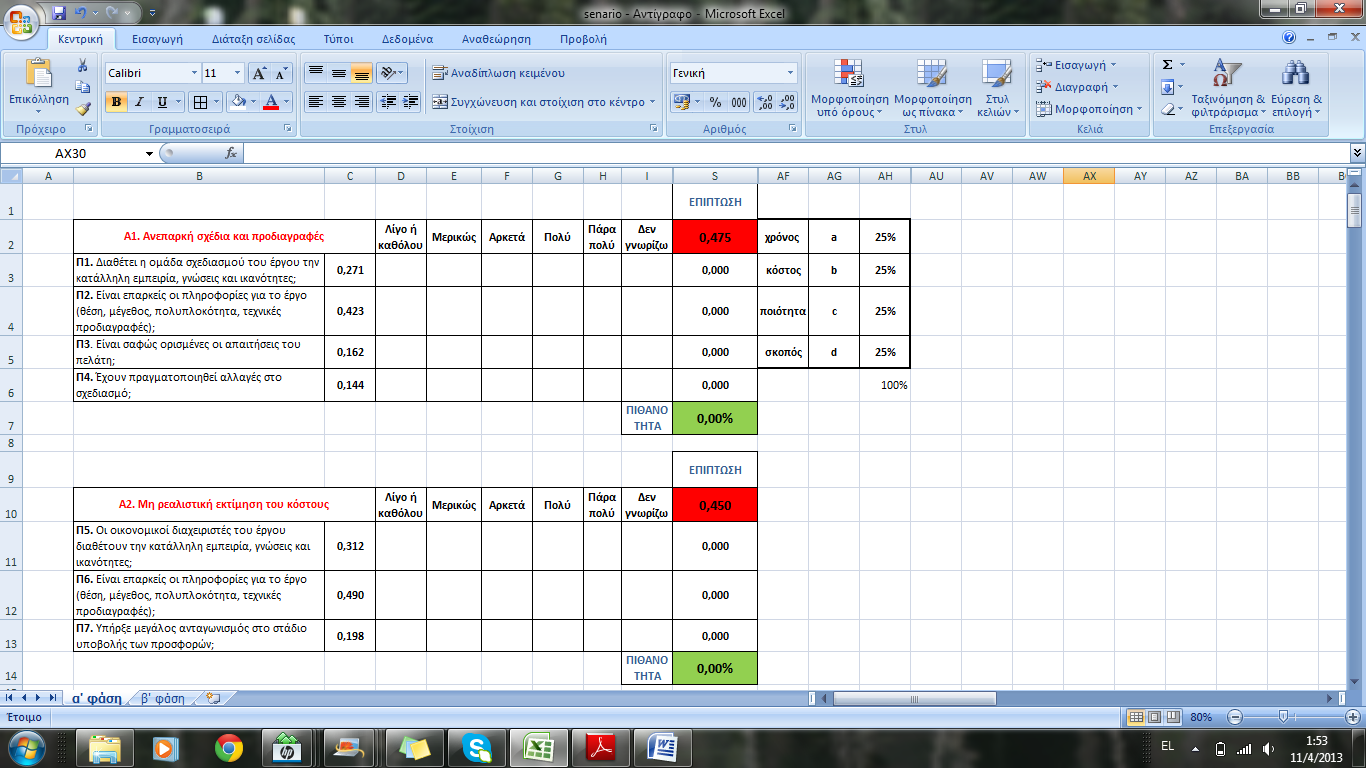Switch to the Δεδομένα tab
The width and height of the screenshot is (1366, 768).
pos(407,39)
